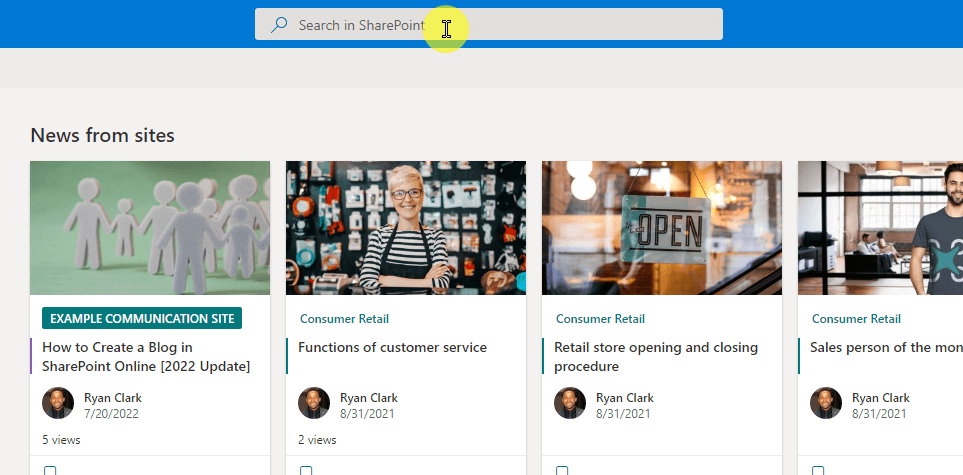Click Ryan Clark's avatar on customer service card
The height and width of the screenshot is (475, 963).
pos(314,403)
